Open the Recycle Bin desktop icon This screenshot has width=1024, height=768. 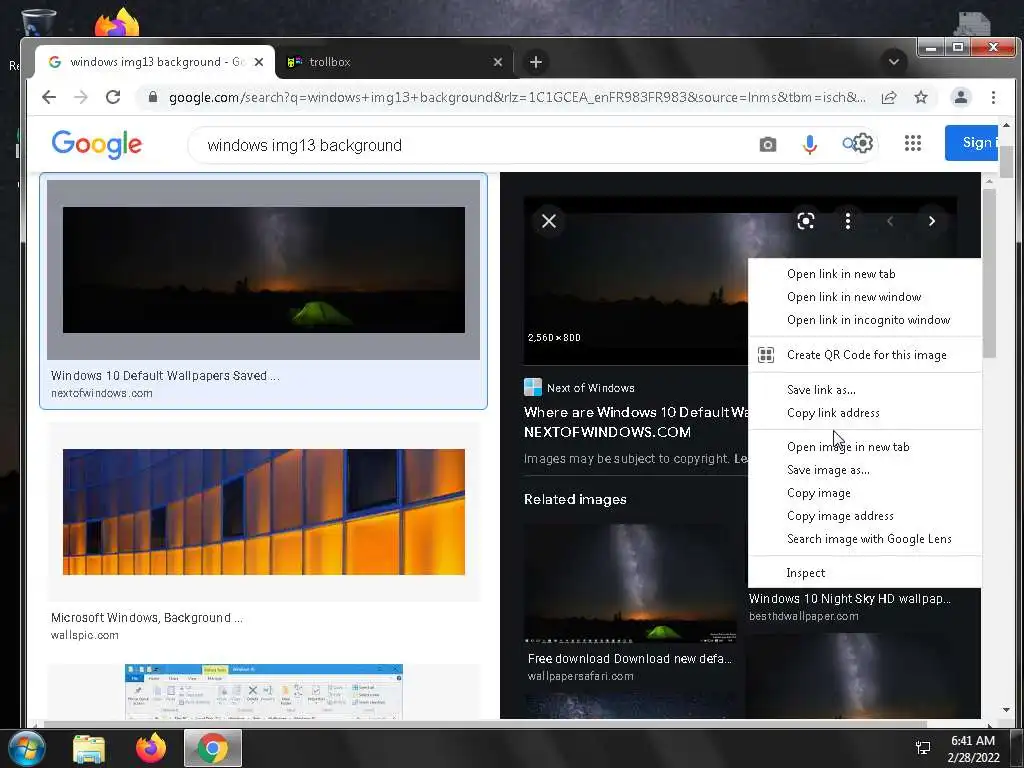[x=38, y=22]
